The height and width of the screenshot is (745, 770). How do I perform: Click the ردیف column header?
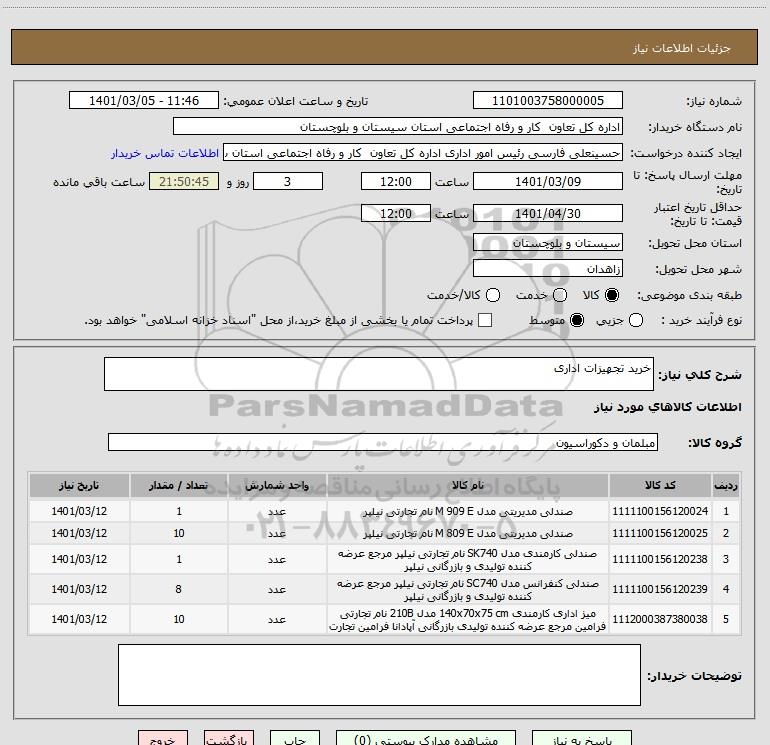point(726,486)
